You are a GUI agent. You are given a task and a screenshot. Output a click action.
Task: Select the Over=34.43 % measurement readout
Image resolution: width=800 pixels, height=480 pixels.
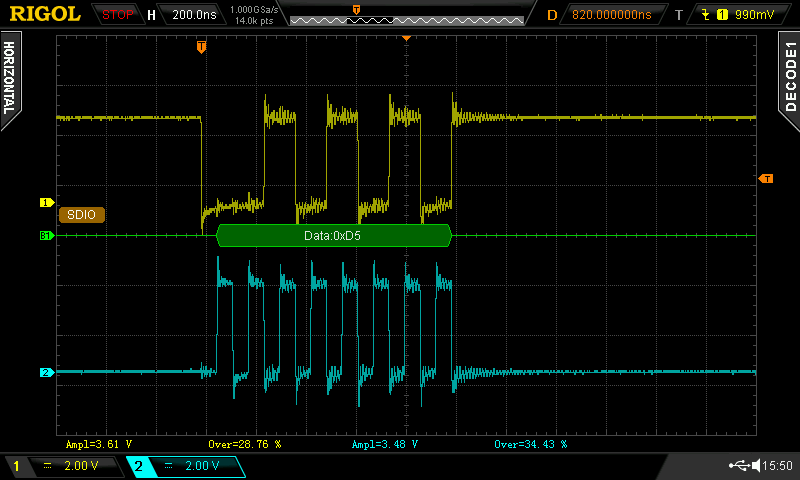[x=530, y=443]
